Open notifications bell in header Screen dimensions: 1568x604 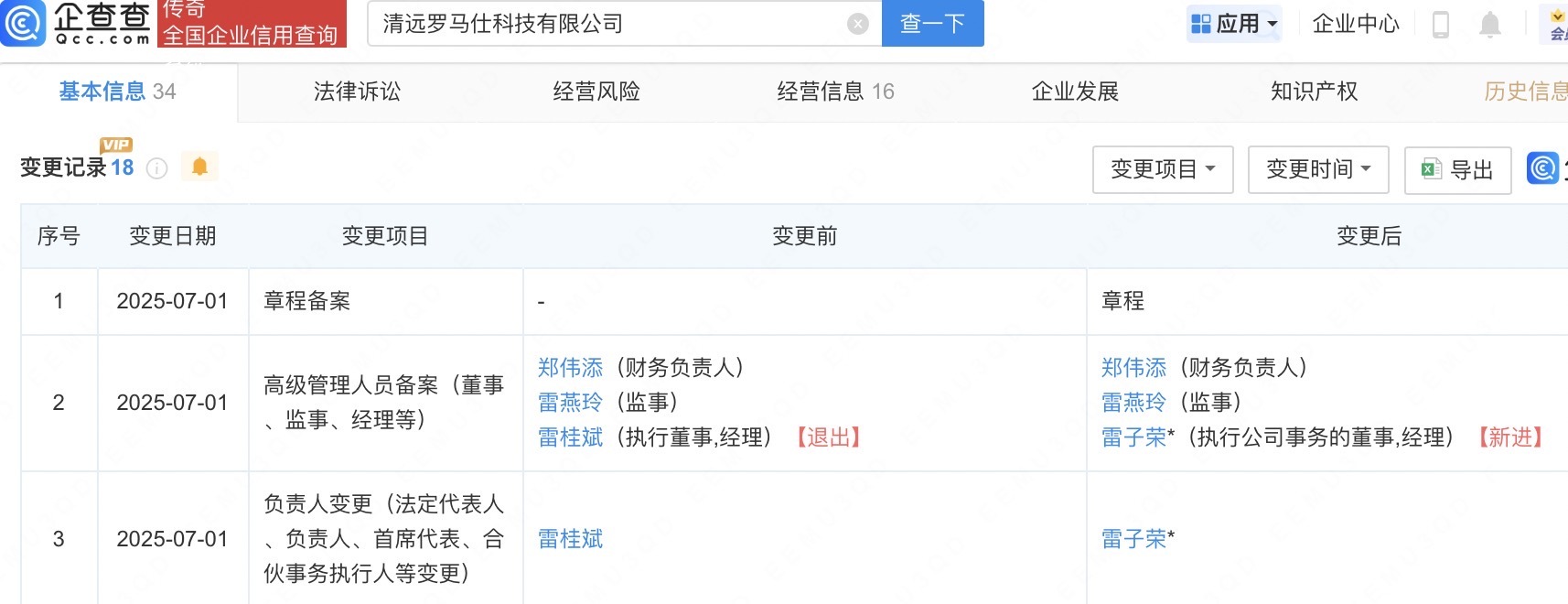pos(1490,24)
